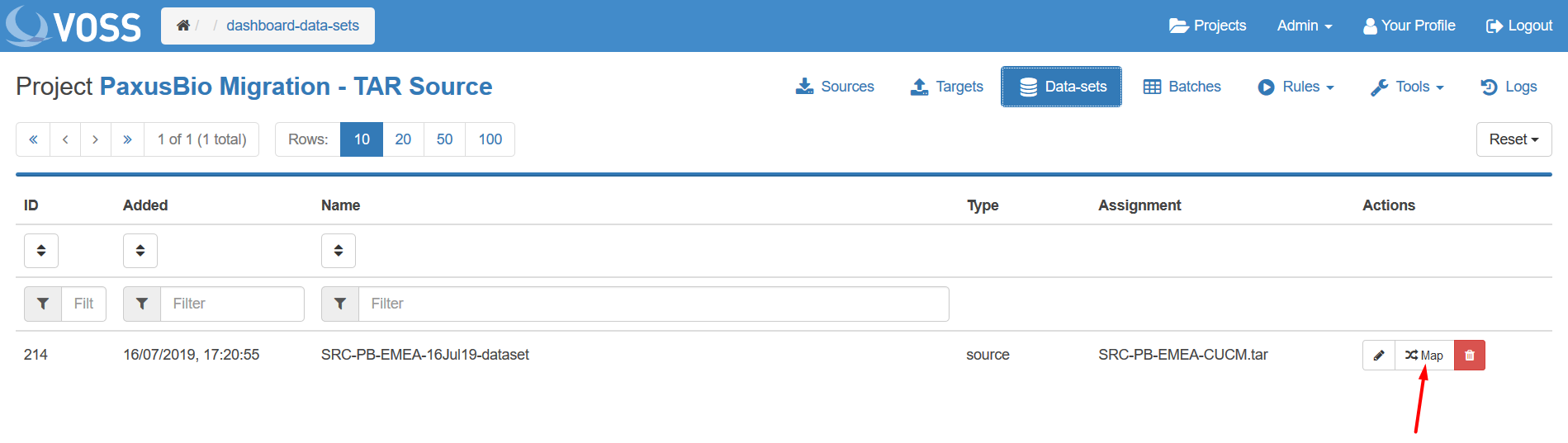Viewport: 1568px width, 443px height.
Task: Expand the Rules dropdown
Action: 1295,87
